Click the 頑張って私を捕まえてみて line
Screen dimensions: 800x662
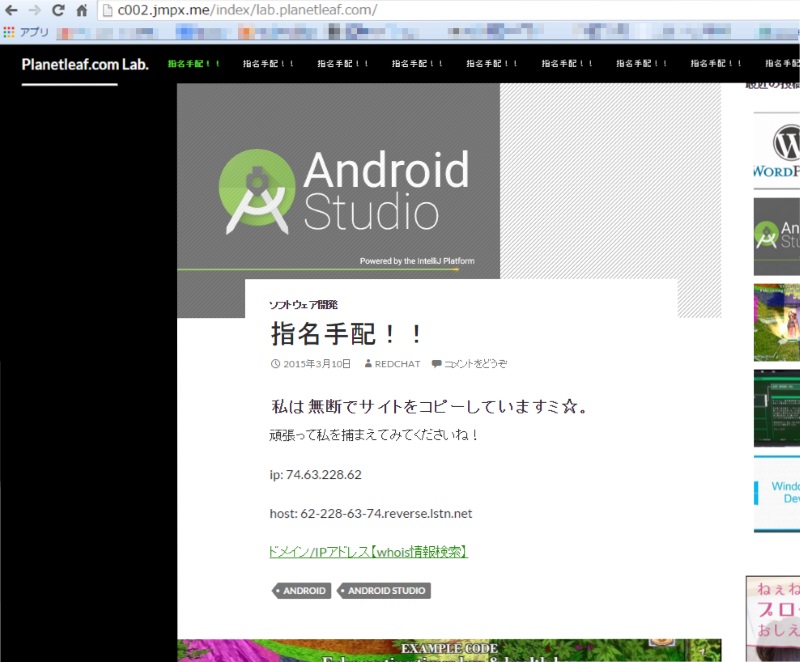373,435
